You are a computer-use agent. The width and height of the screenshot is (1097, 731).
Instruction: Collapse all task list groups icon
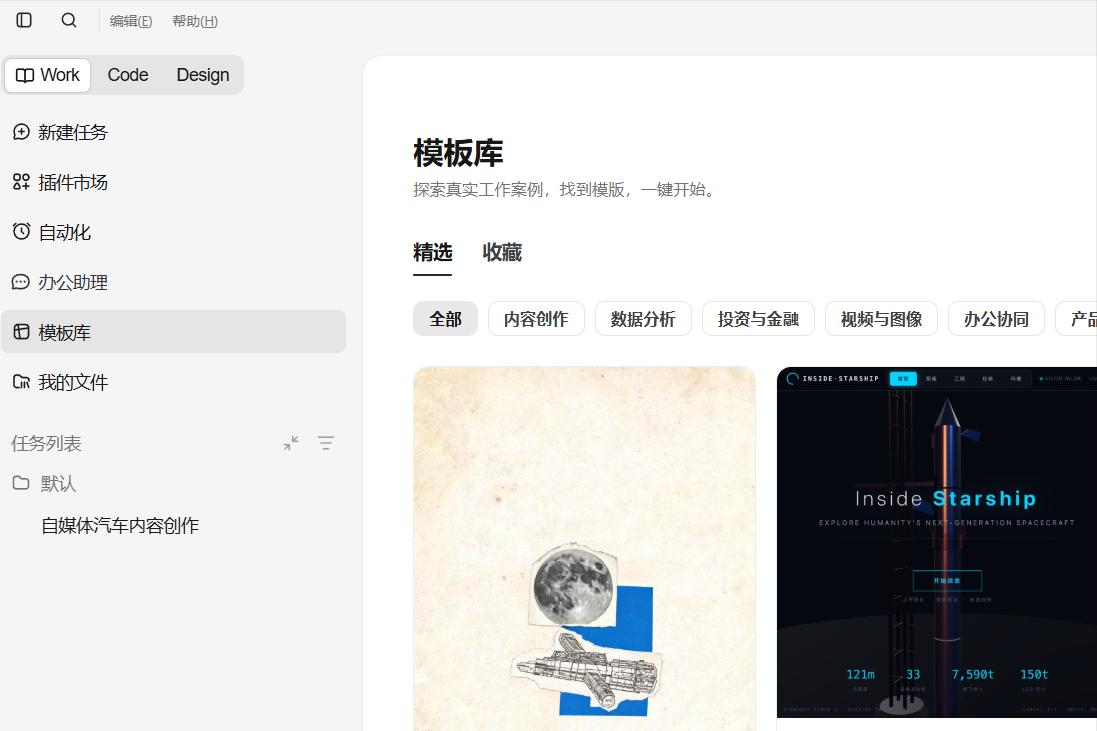pos(291,443)
